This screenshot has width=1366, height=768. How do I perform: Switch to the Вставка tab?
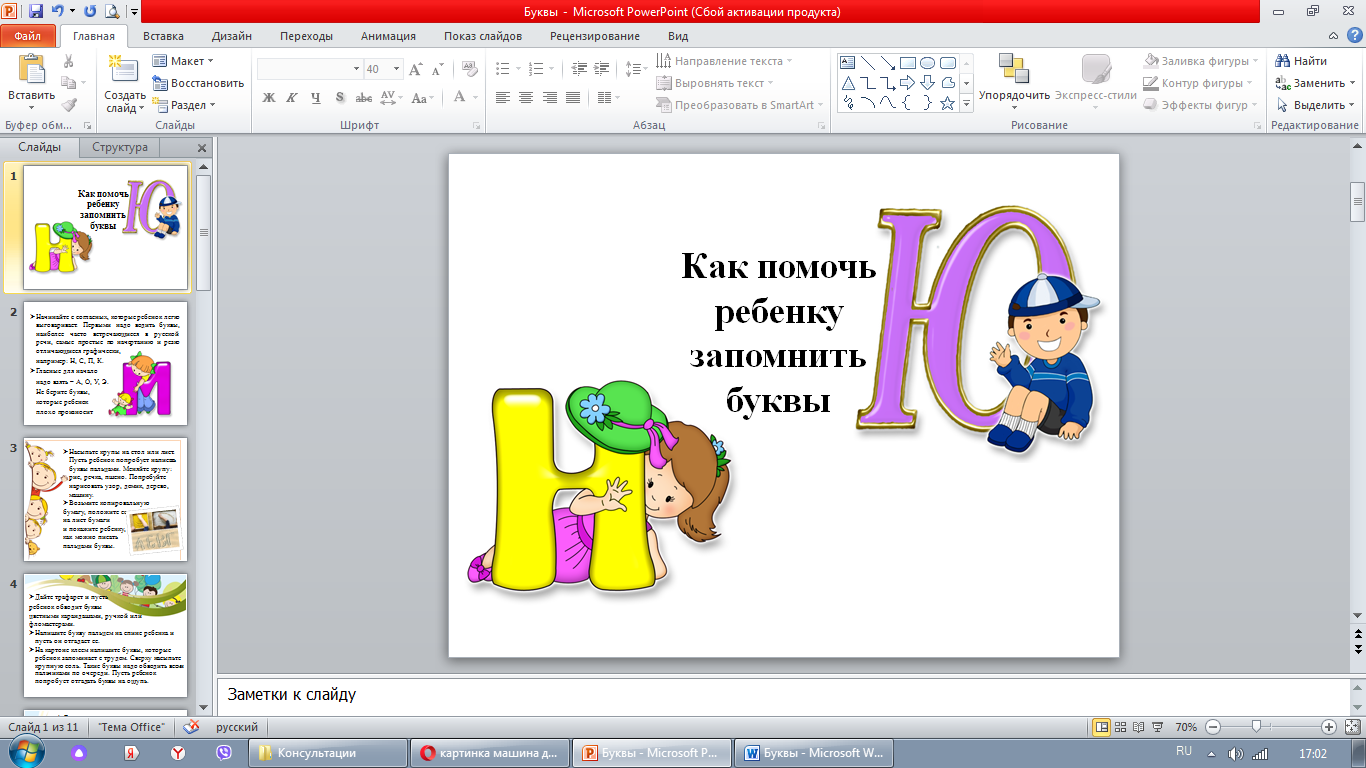click(x=163, y=36)
